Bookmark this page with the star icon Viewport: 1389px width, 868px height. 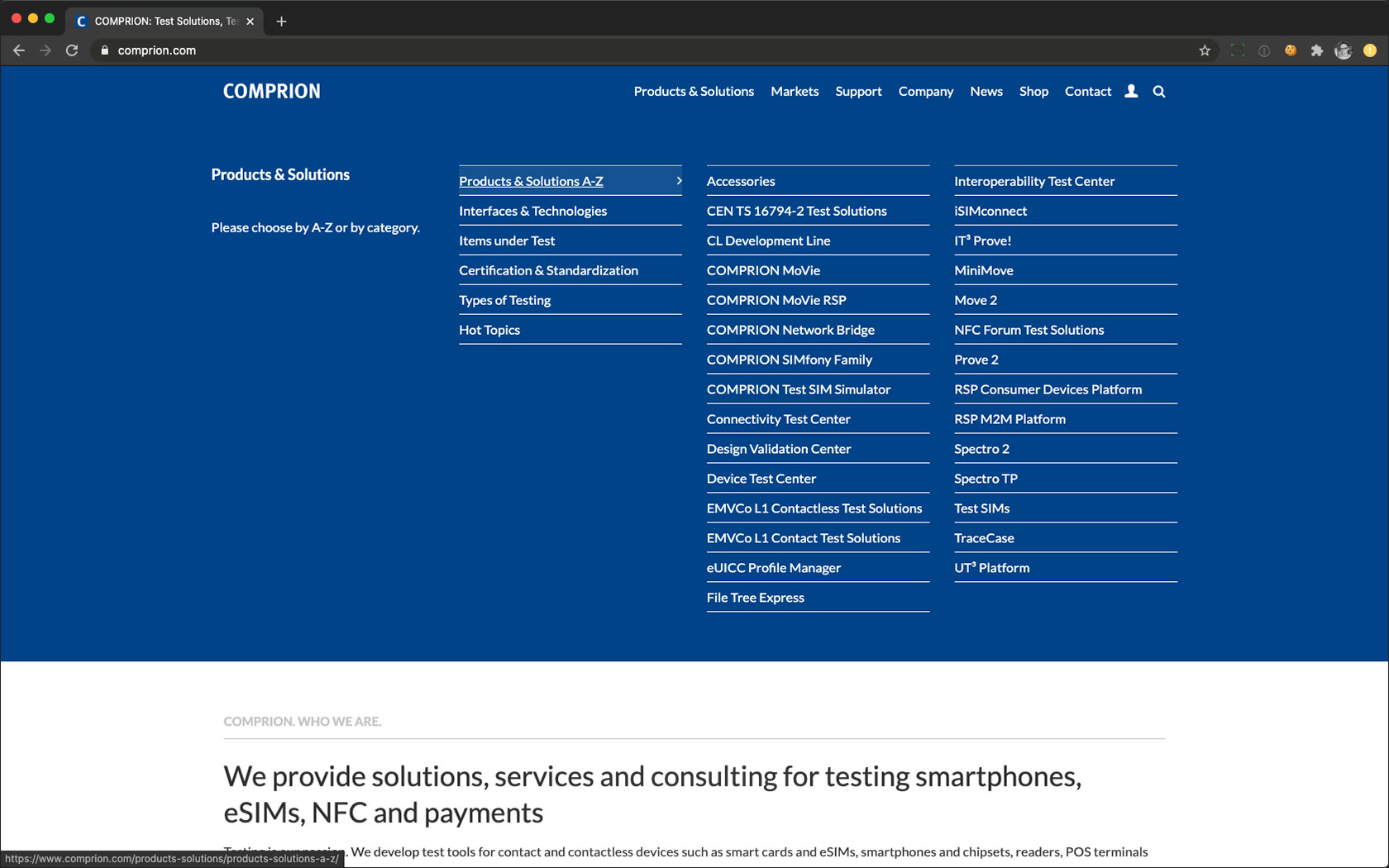pos(1205,50)
